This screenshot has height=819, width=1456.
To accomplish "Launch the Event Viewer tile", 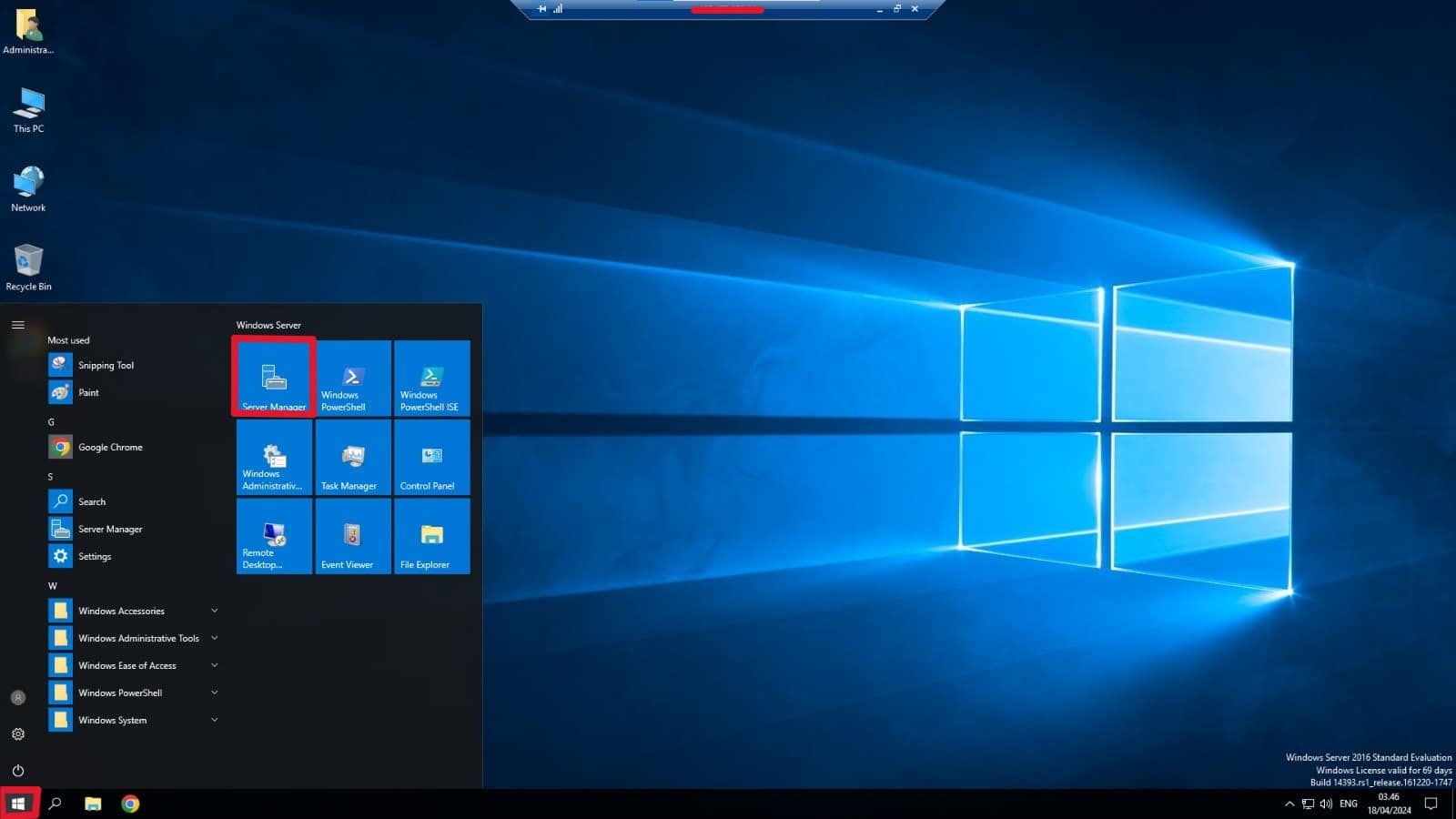I will tap(353, 536).
